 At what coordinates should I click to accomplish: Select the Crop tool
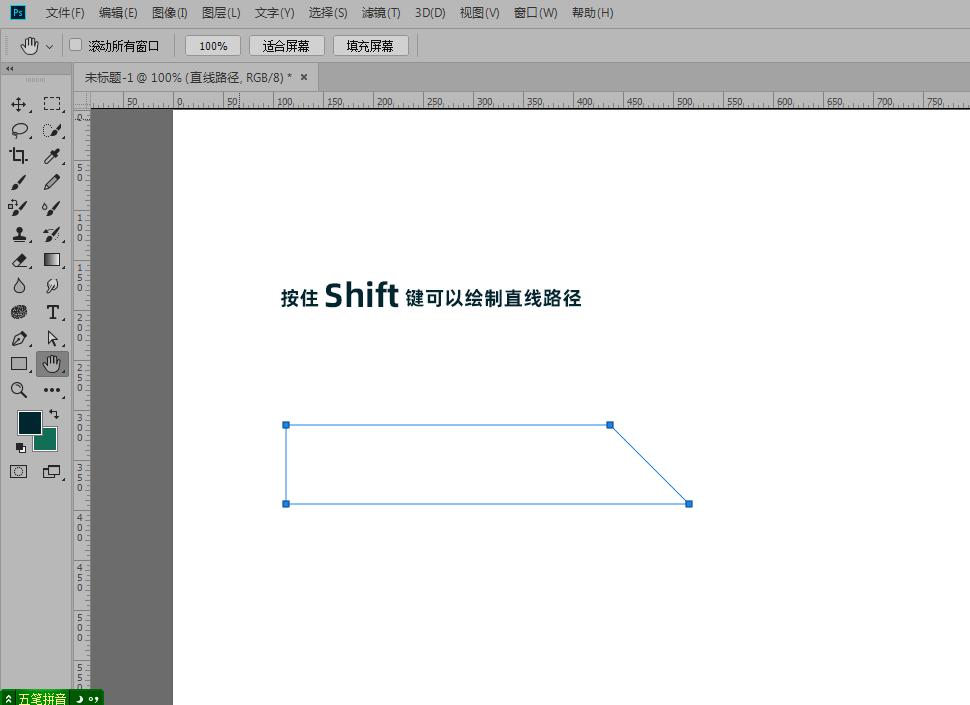coord(19,156)
